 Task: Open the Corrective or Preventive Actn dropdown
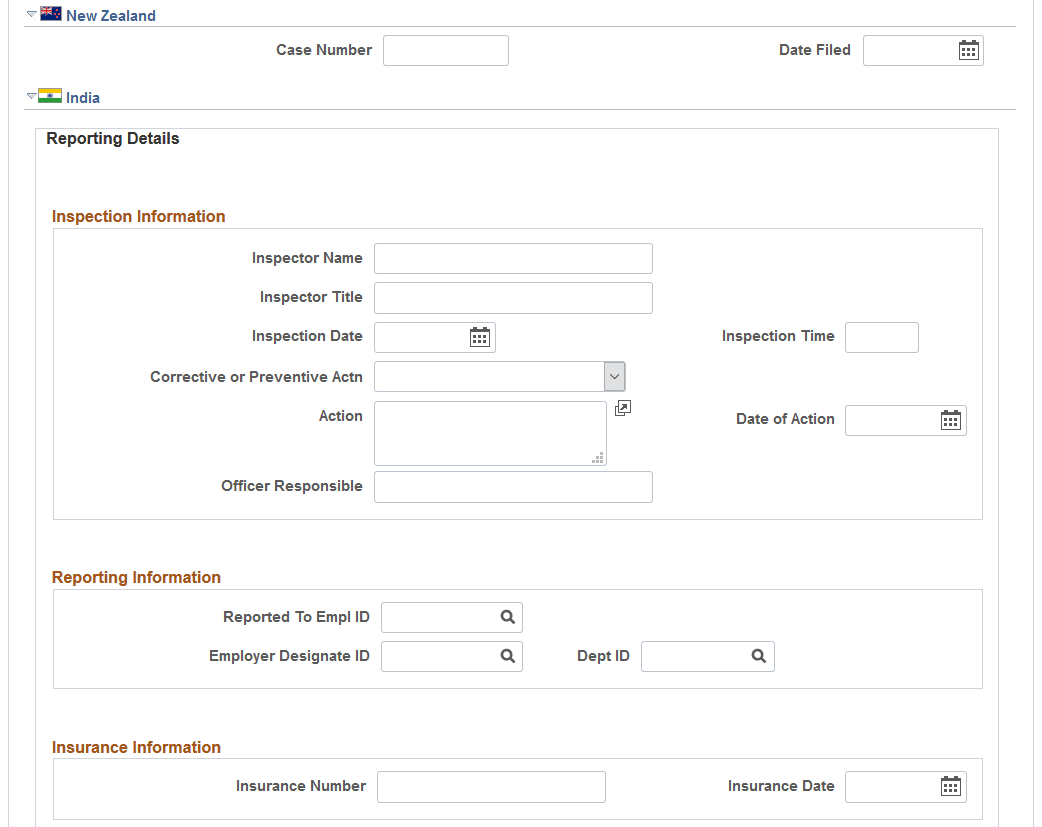point(613,376)
